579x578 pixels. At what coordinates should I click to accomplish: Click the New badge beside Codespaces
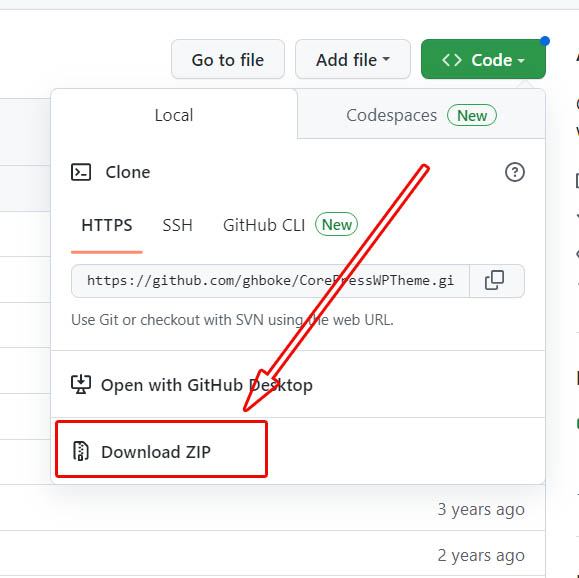pos(472,116)
